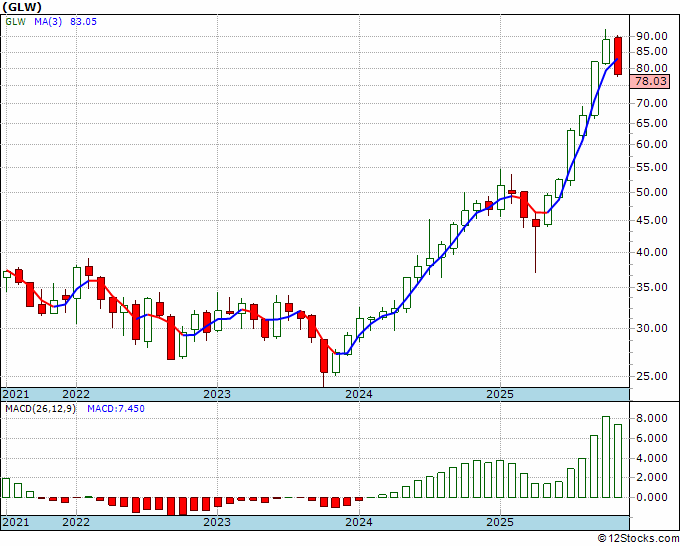Viewport: 680px width, 546px height.
Task: Click the 55.00 price axis label
Action: [651, 167]
